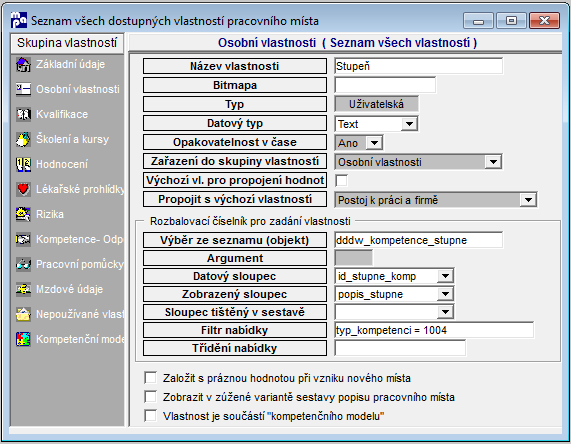Expand Opakovatelnost v čase dropdown
Screen dimensions: 571x444
click(374, 143)
